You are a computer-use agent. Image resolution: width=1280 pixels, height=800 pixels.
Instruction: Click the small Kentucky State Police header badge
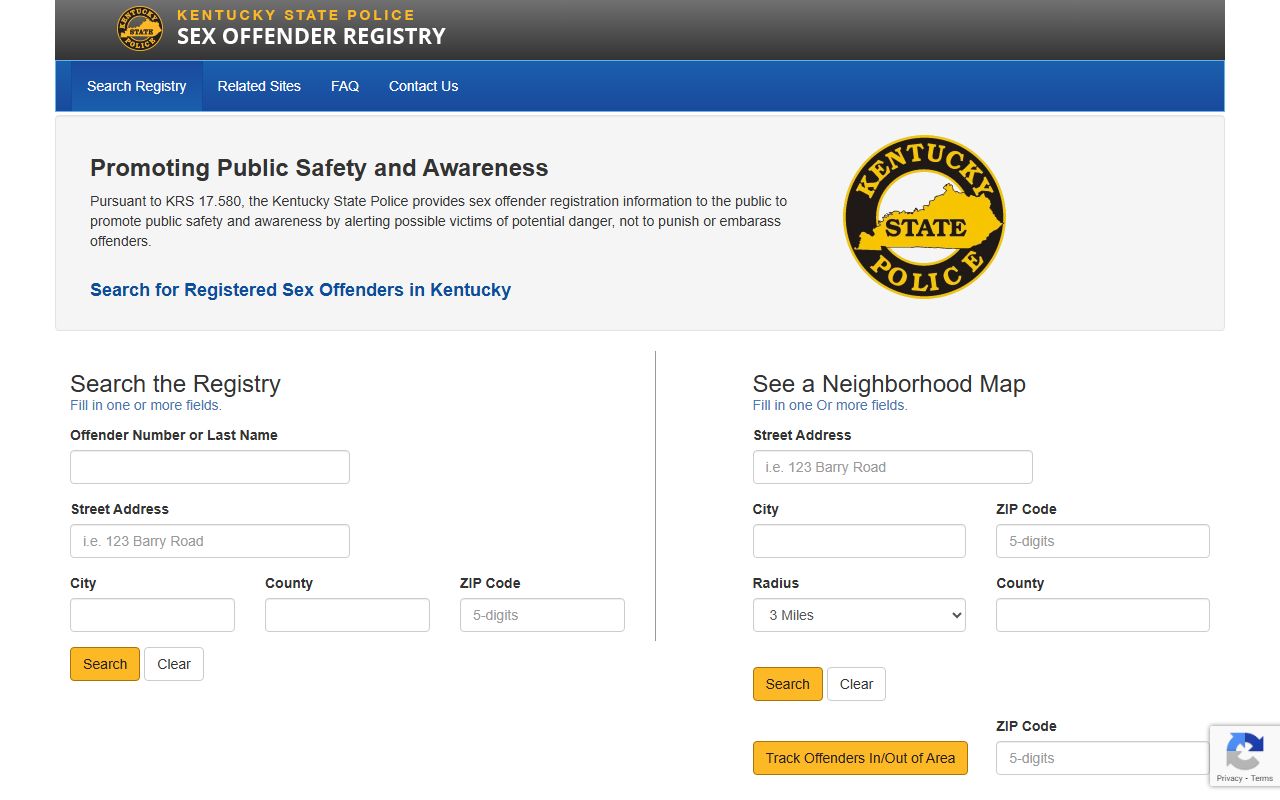coord(139,29)
